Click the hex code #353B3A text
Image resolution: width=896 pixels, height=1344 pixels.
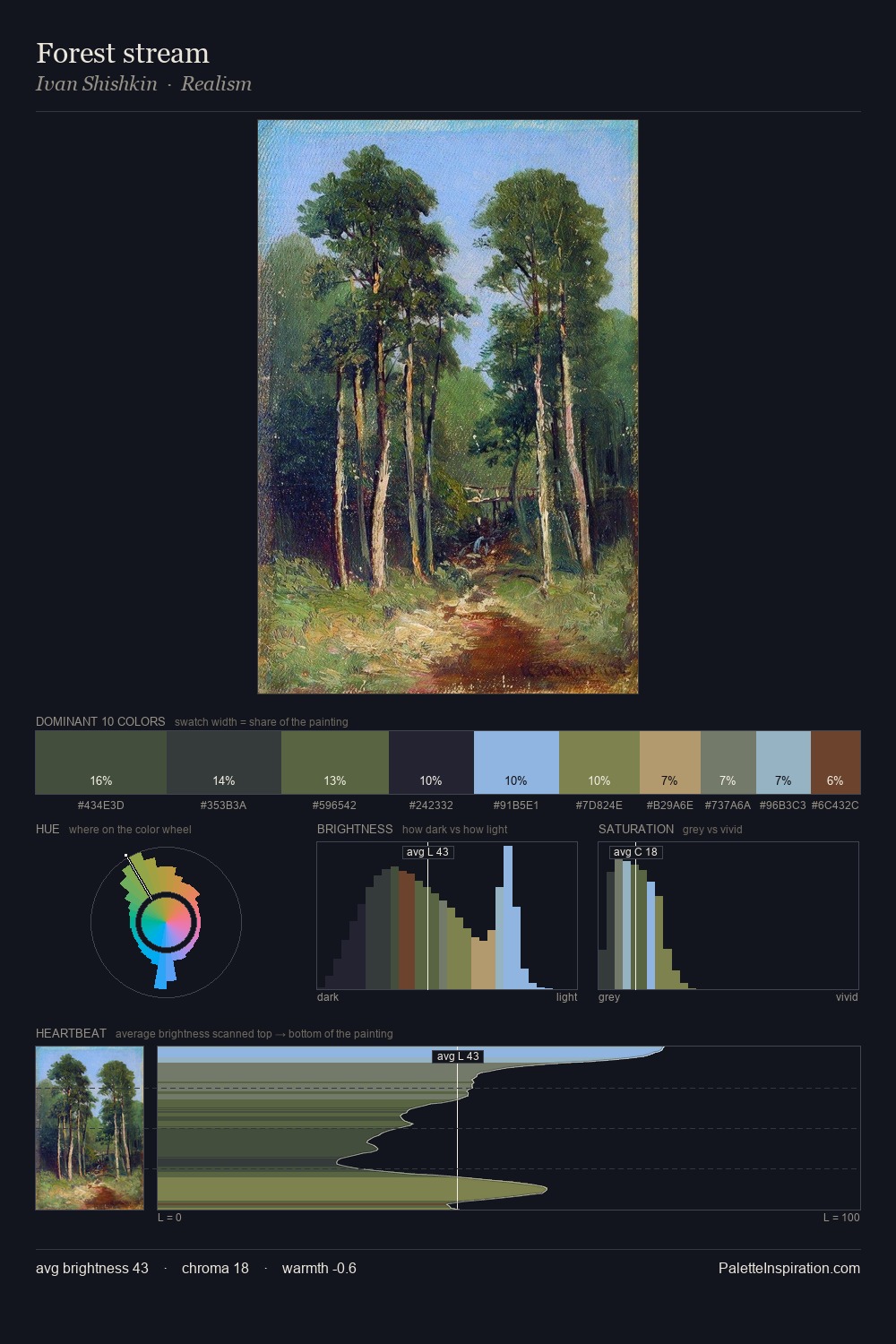pyautogui.click(x=224, y=806)
